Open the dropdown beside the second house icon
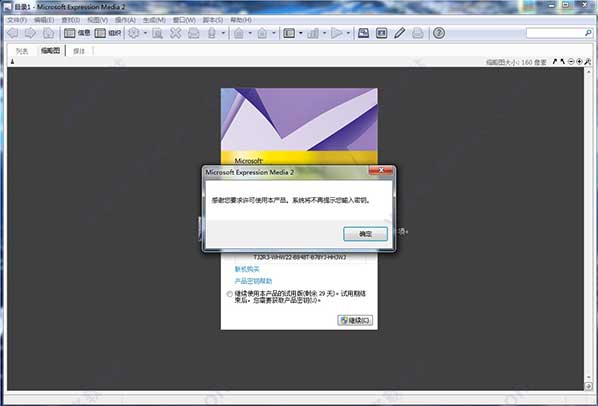 coord(274,33)
